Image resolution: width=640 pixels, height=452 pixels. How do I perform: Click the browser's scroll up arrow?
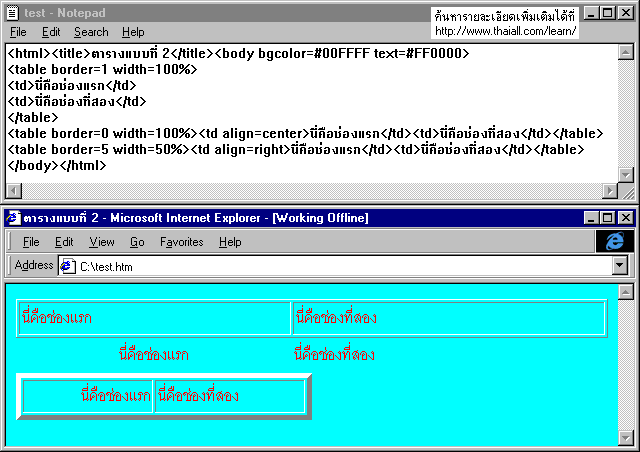tap(626, 292)
